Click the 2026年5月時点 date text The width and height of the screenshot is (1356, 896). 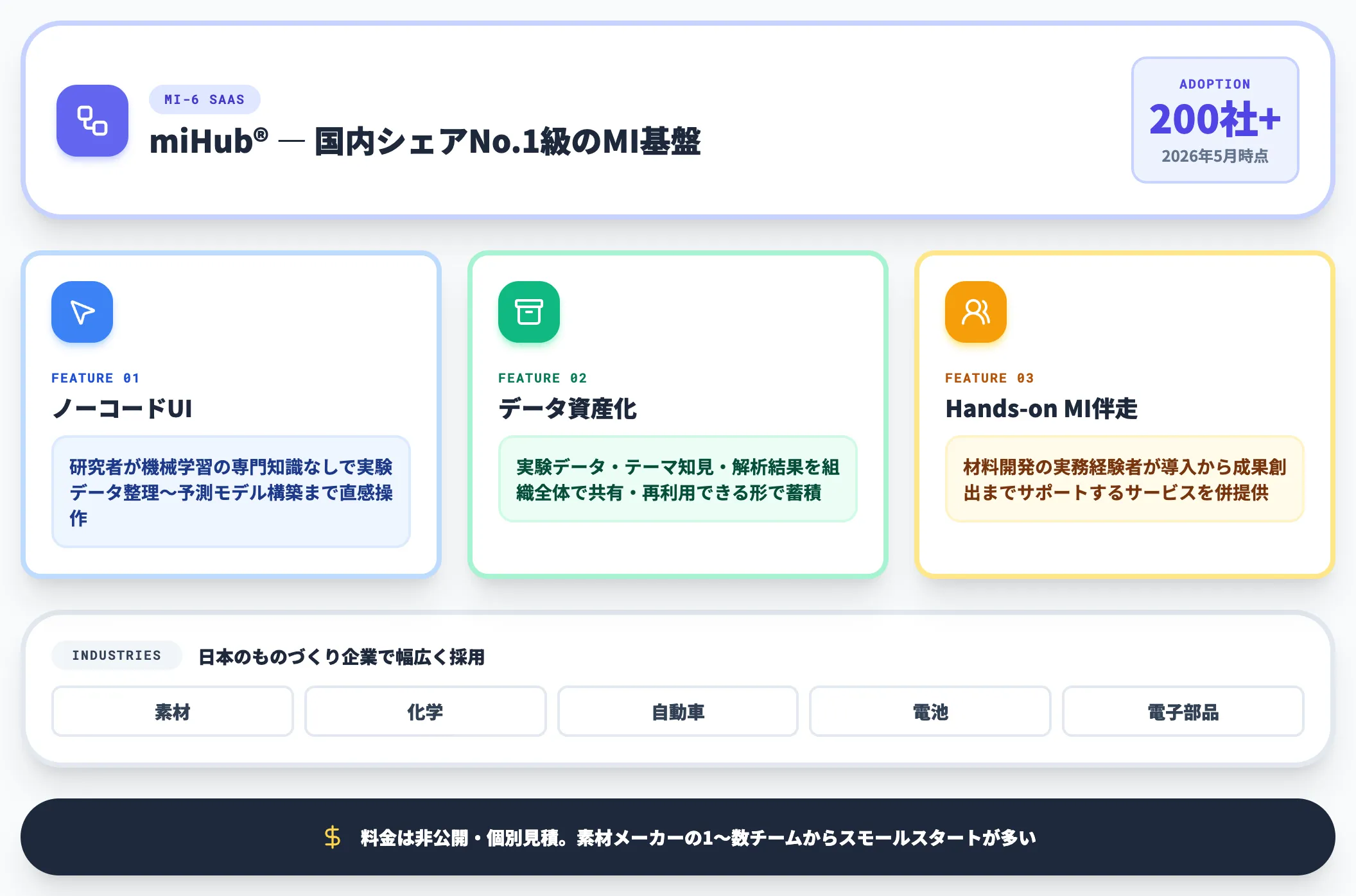pos(1215,156)
